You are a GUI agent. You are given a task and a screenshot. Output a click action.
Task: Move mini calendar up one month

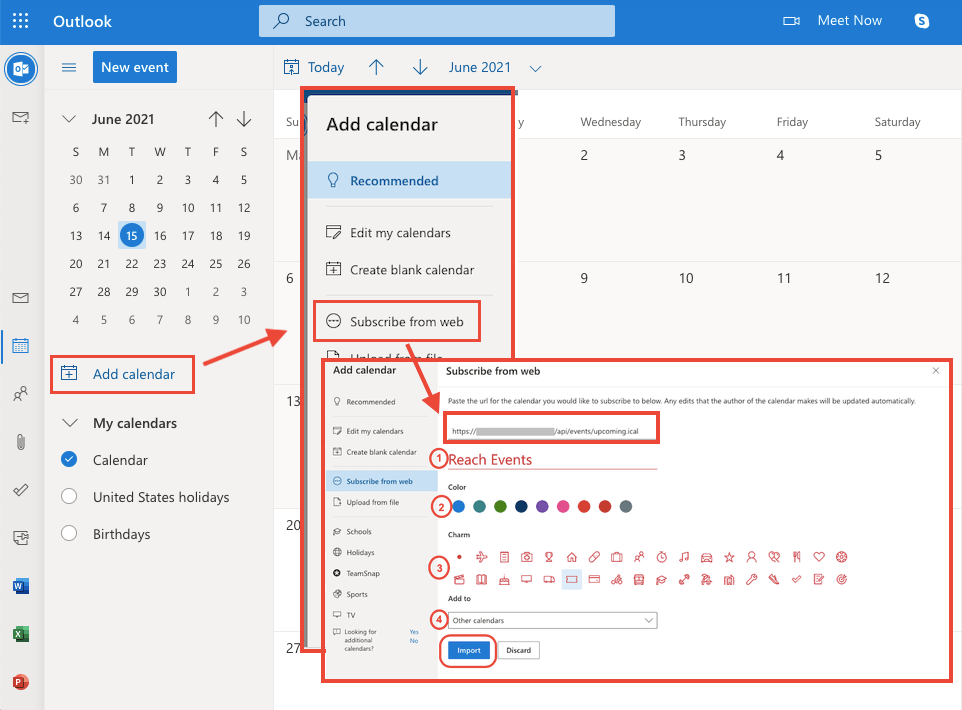coord(215,119)
